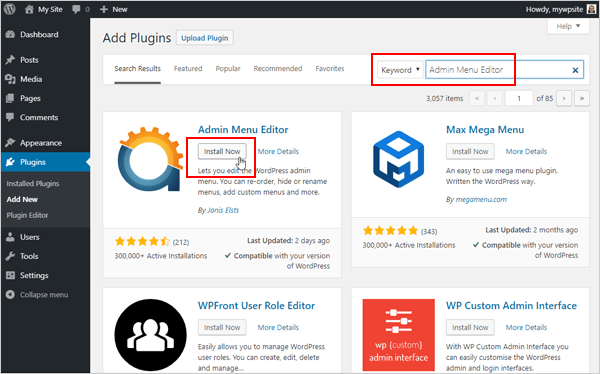Click the Settings sliders icon

tap(10, 275)
